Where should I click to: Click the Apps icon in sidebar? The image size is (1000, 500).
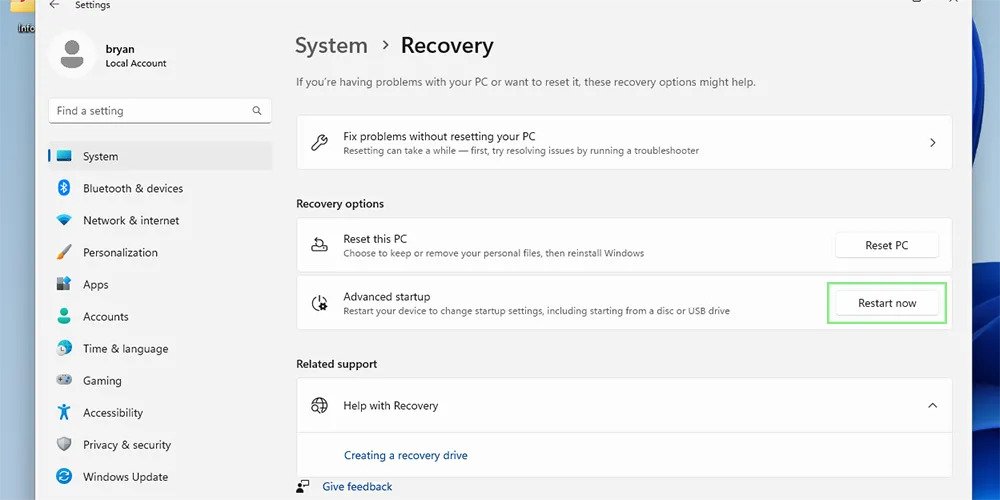coord(64,284)
